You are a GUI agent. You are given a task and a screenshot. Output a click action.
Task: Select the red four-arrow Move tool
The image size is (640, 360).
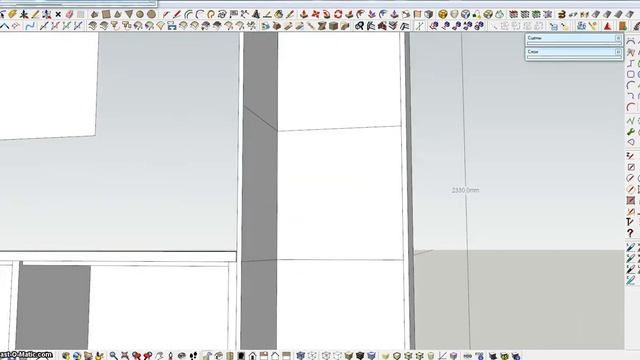click(316, 15)
